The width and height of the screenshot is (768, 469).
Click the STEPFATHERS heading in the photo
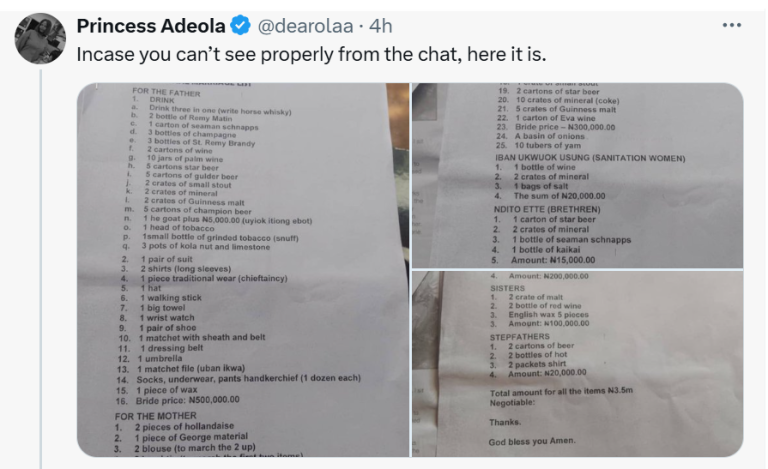pos(521,337)
